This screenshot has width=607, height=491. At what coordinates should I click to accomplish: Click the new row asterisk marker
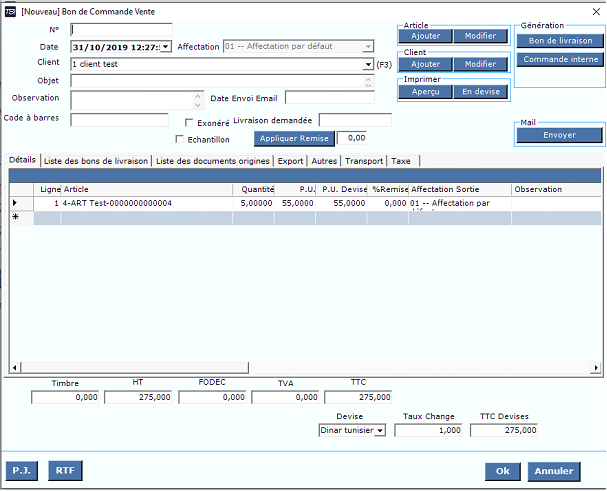14,217
